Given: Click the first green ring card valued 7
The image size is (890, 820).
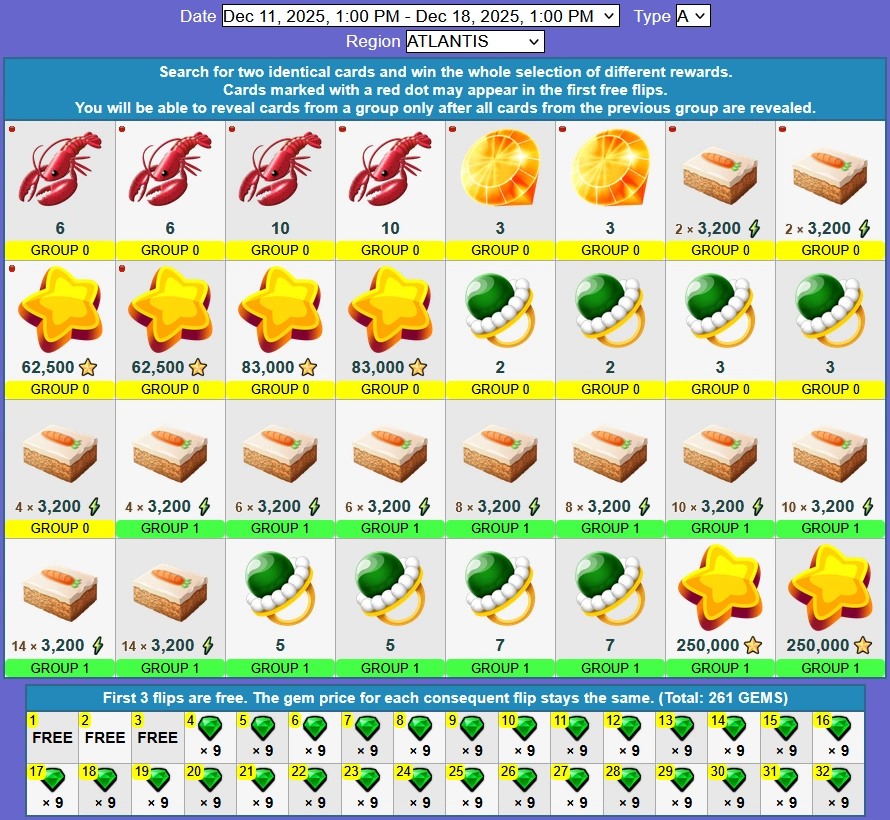Looking at the screenshot, I should coord(500,608).
